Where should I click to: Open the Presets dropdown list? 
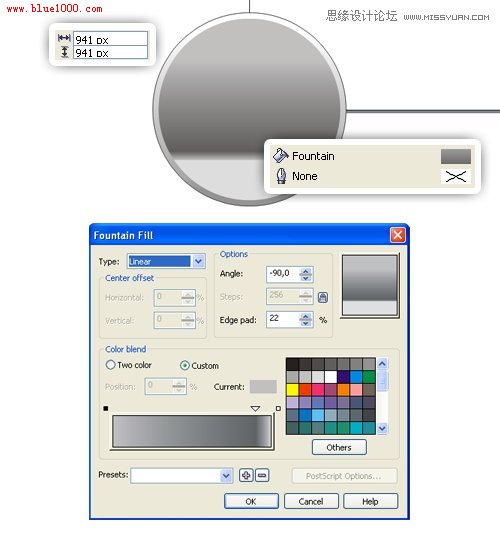point(226,476)
